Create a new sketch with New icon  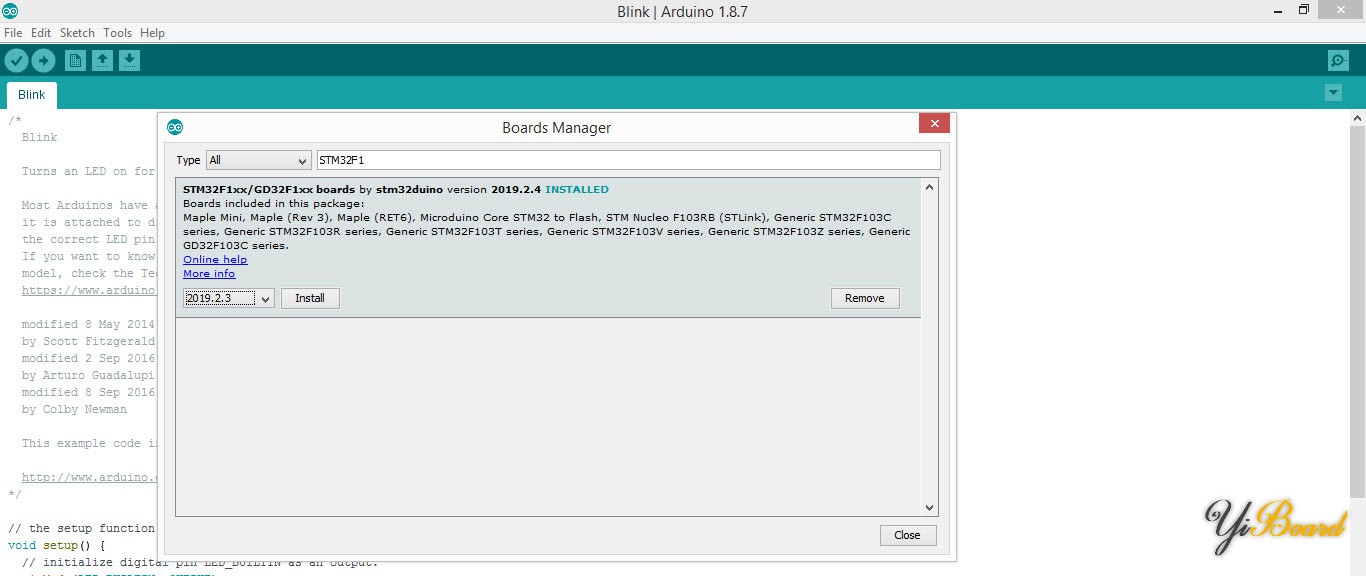[x=75, y=61]
